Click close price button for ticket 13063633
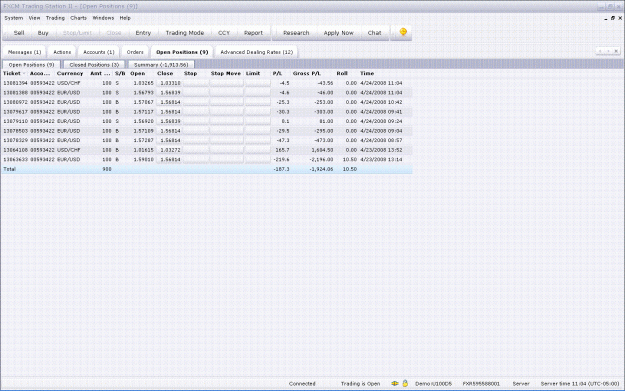The image size is (625, 391). point(170,159)
